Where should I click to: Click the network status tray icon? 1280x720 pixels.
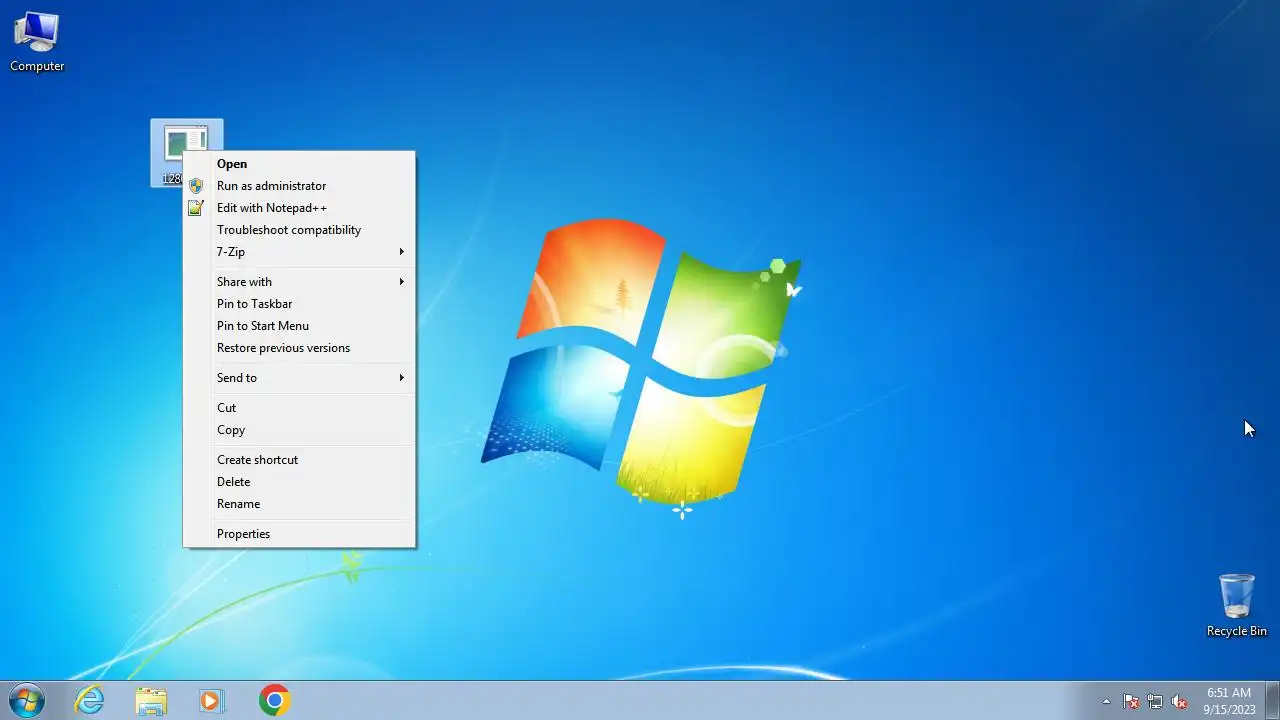tap(1155, 701)
